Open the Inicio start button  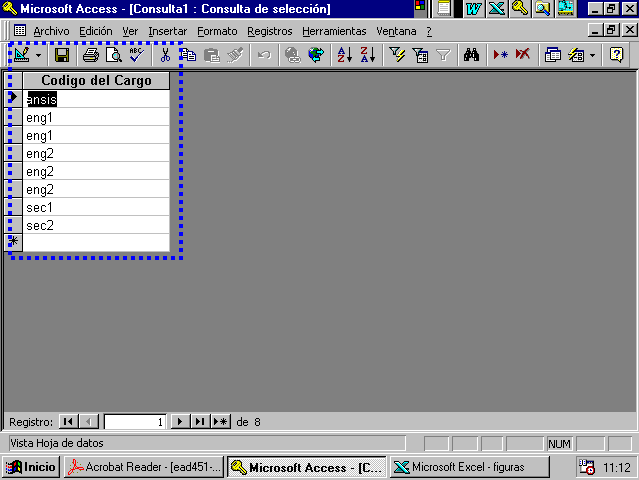pyautogui.click(x=31, y=467)
